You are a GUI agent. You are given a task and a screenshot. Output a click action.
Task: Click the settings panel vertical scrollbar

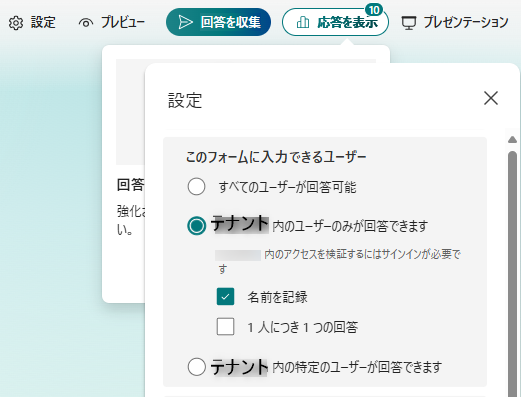pyautogui.click(x=512, y=273)
